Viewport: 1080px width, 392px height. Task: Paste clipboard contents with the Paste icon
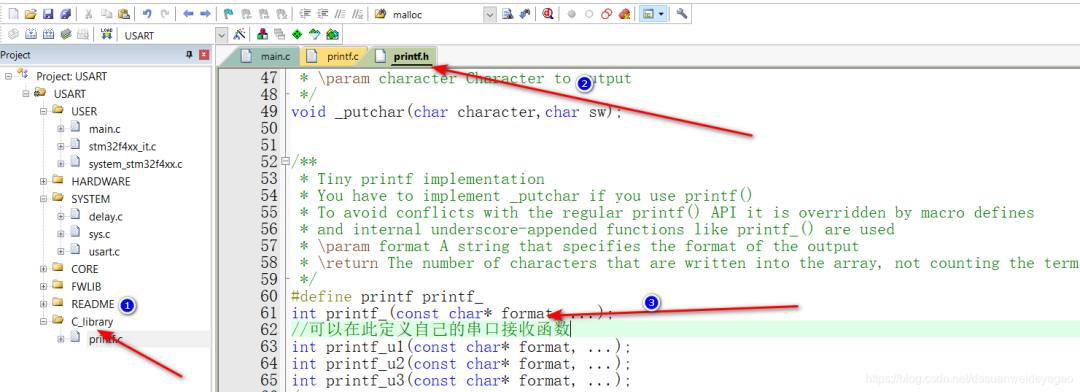(123, 14)
